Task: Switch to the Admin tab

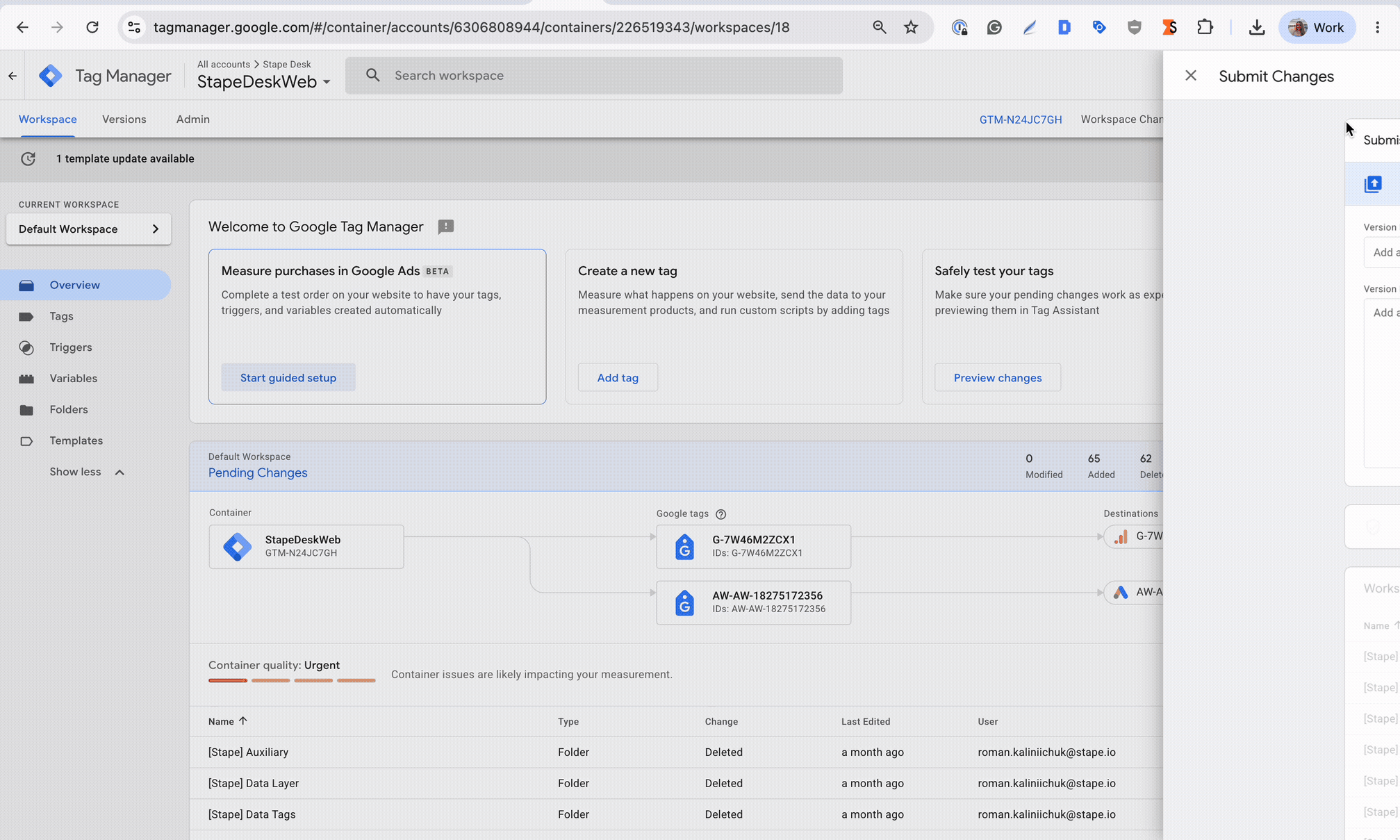Action: pos(193,120)
